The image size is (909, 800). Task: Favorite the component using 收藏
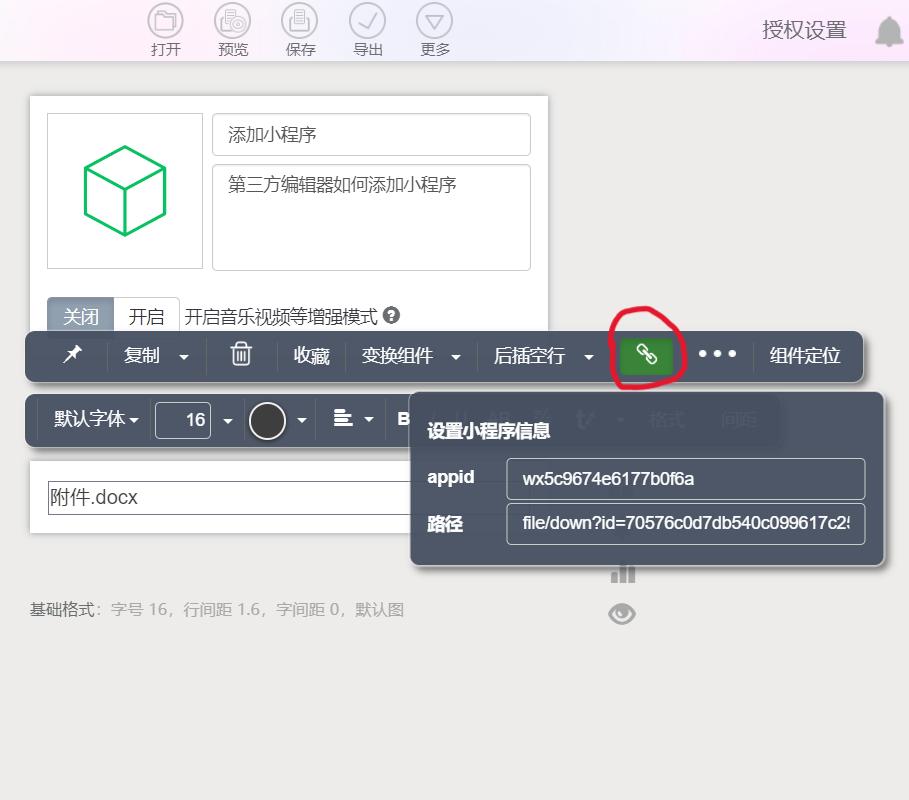(311, 356)
